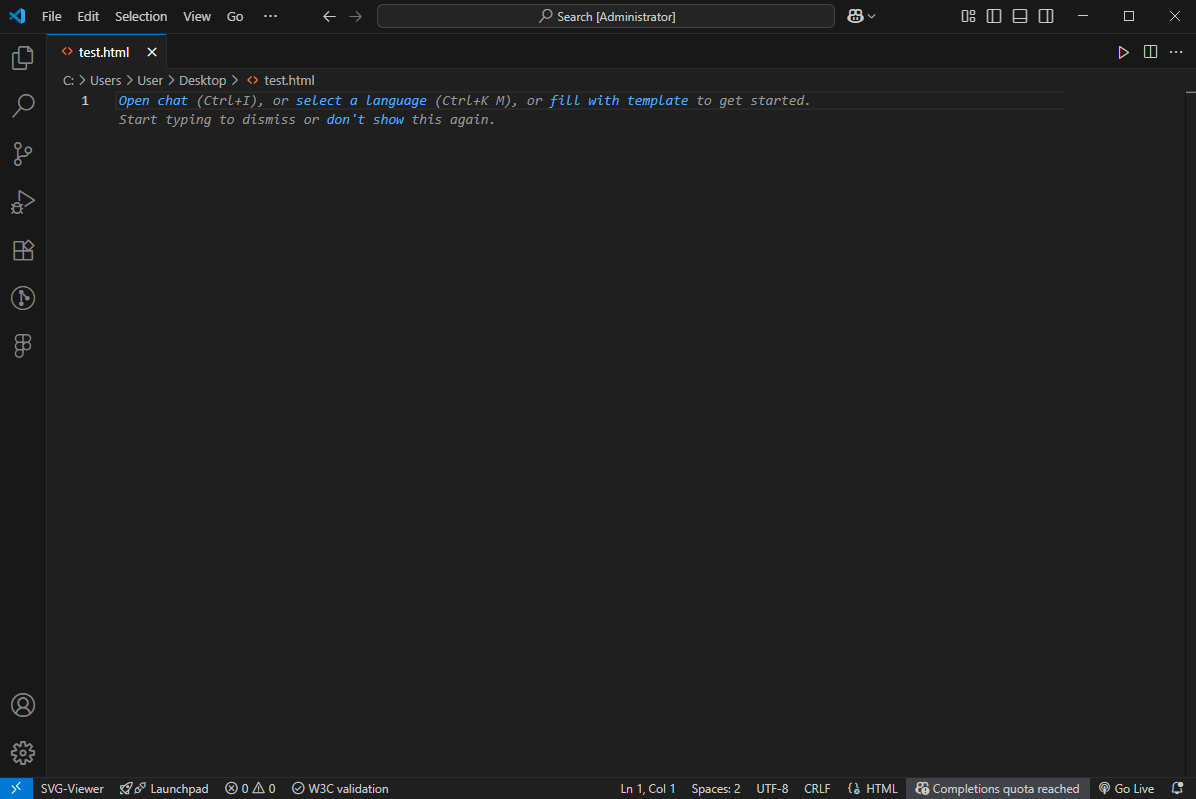The height and width of the screenshot is (799, 1196).
Task: Toggle the bottom Panel visibility
Action: click(x=1018, y=16)
